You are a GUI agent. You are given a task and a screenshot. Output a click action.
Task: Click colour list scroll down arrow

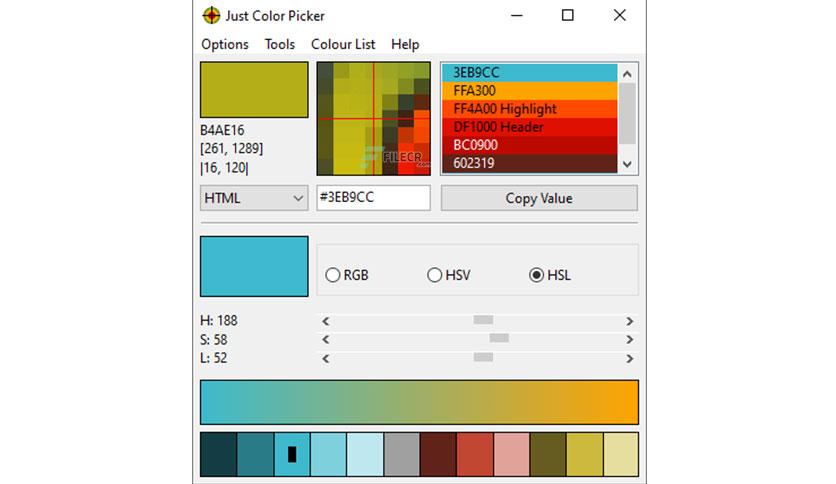tap(627, 164)
